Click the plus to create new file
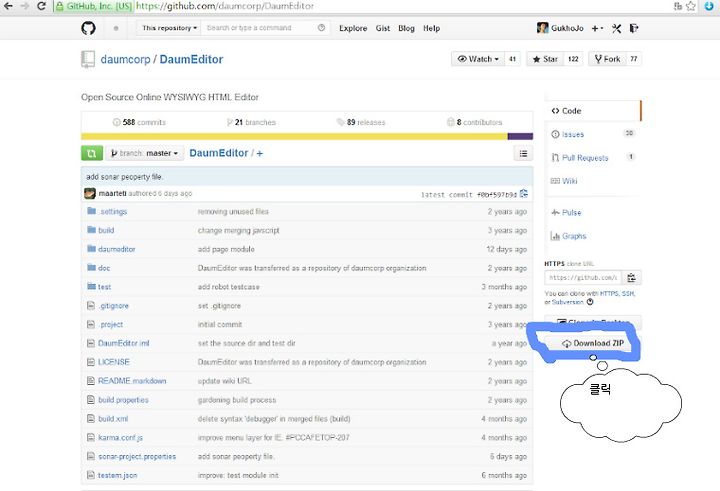720x491 pixels. tap(259, 153)
